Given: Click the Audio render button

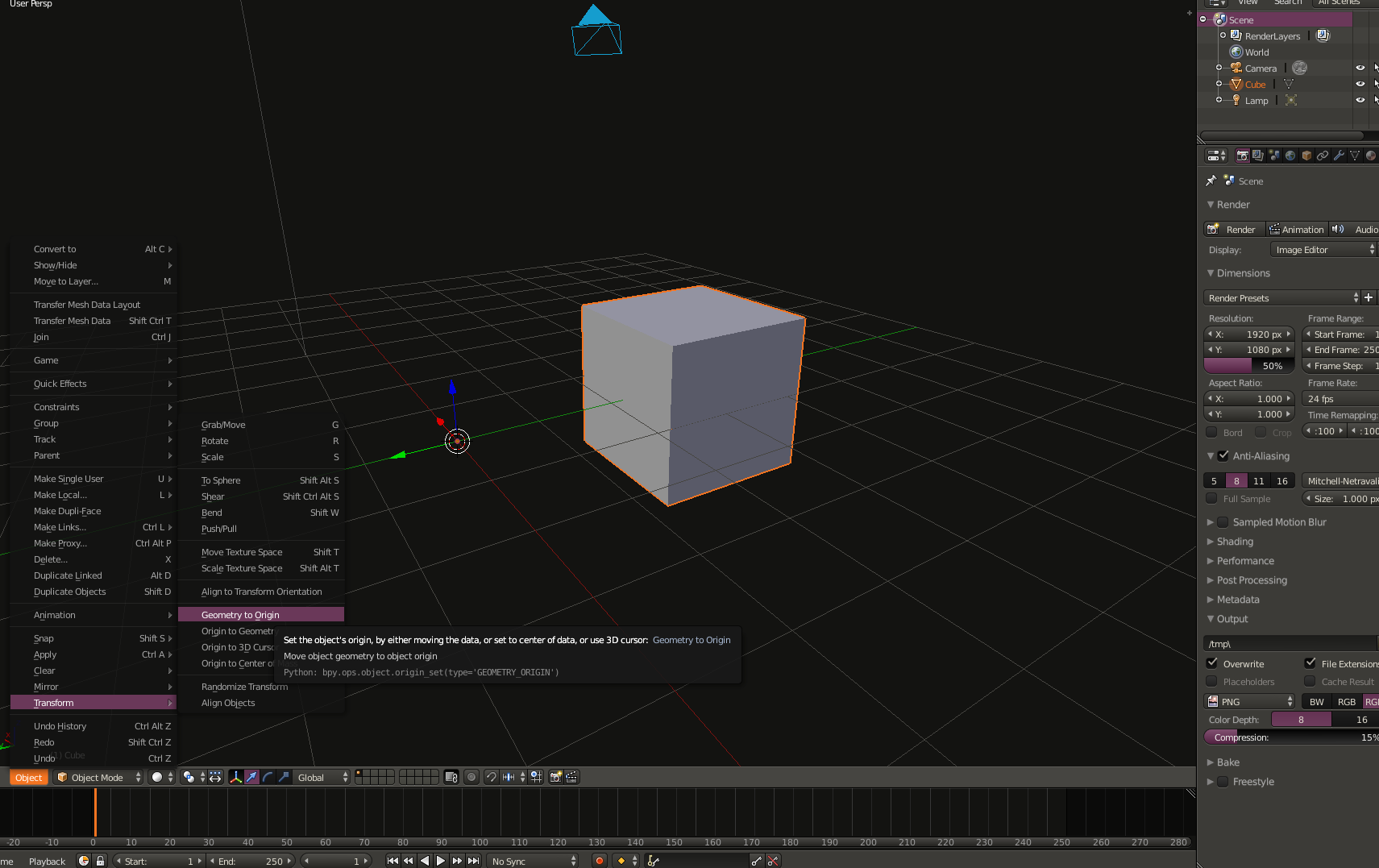Looking at the screenshot, I should (1353, 229).
